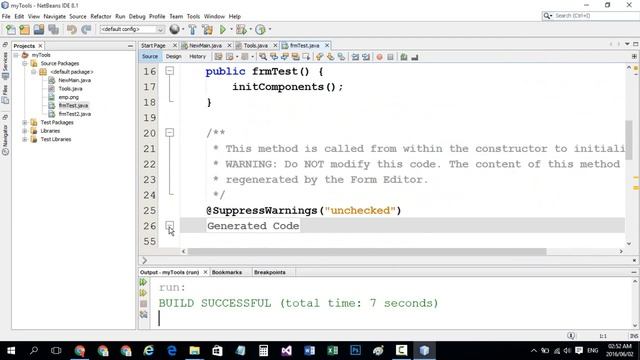Click the Windows Start button

[x=11, y=351]
